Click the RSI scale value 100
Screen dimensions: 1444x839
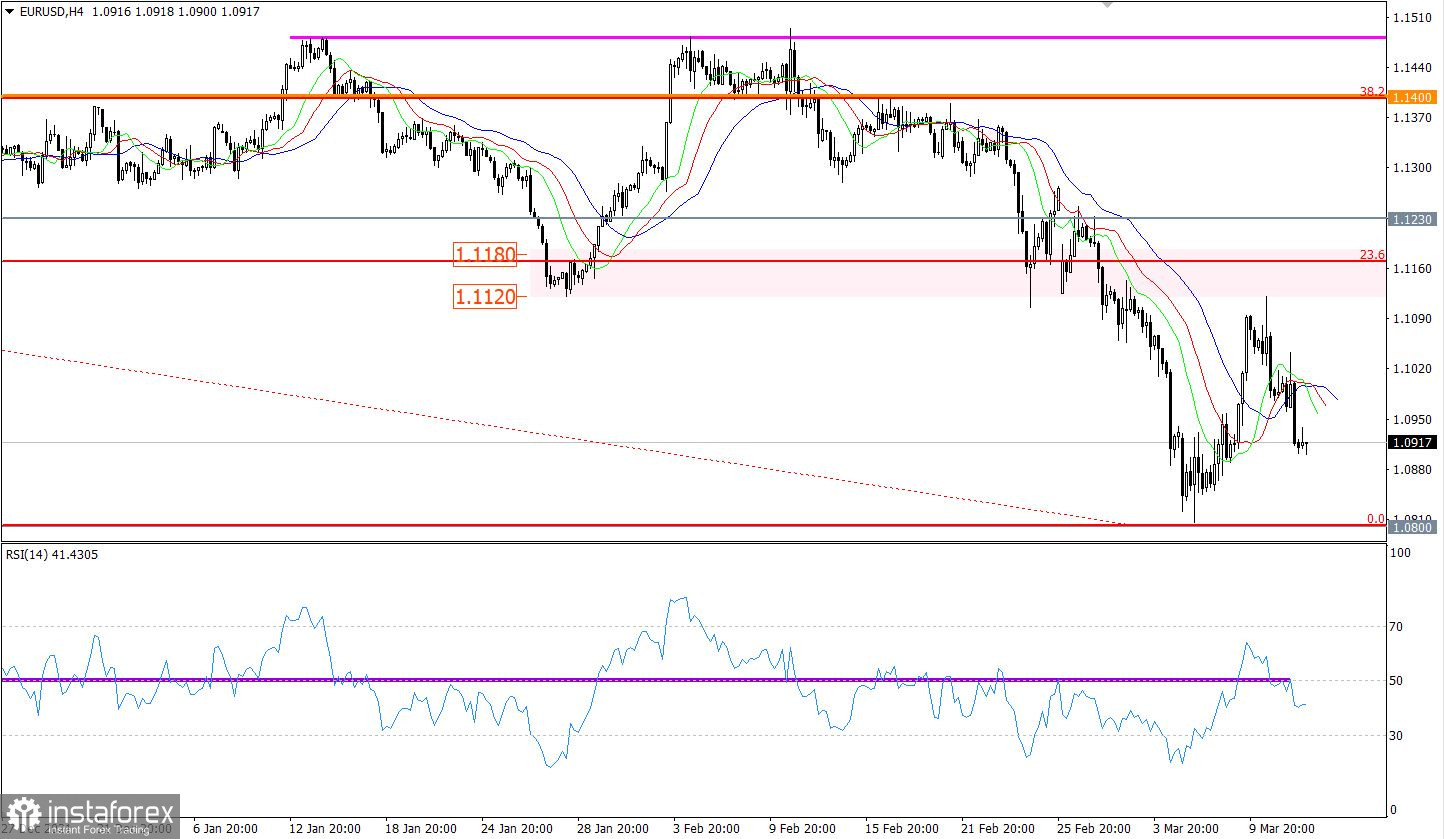1400,553
